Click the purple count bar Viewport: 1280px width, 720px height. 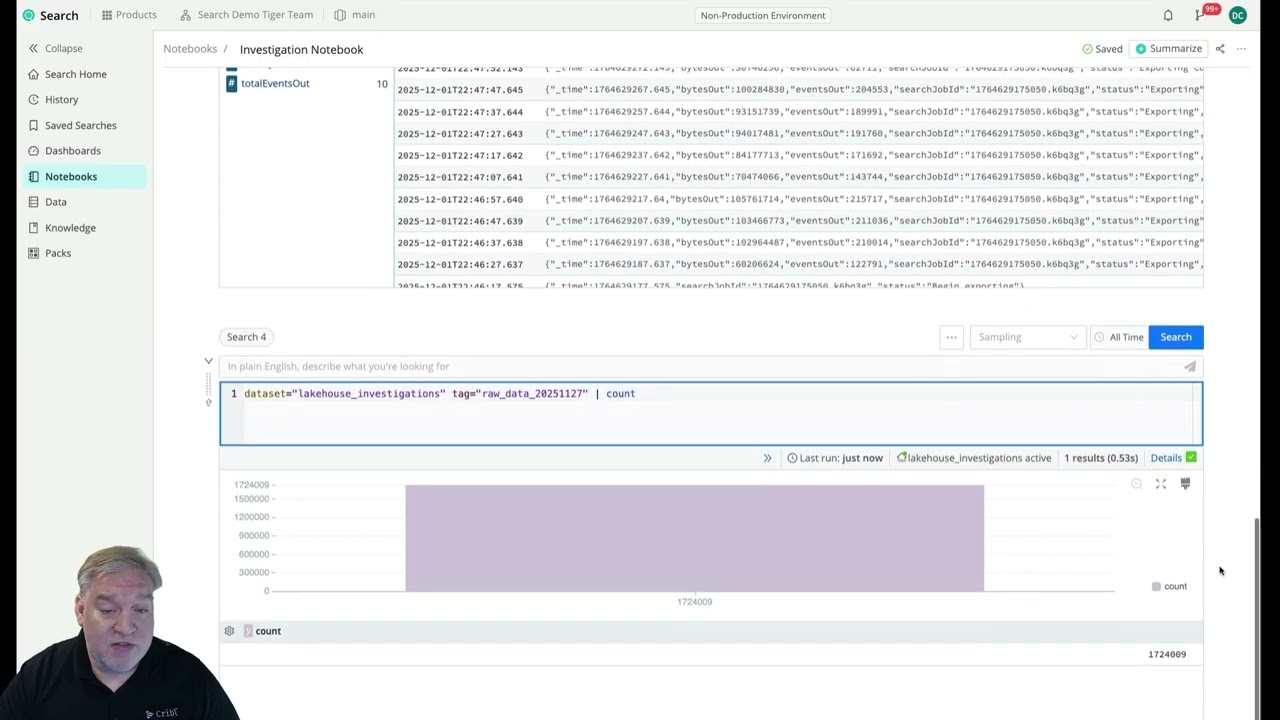694,538
